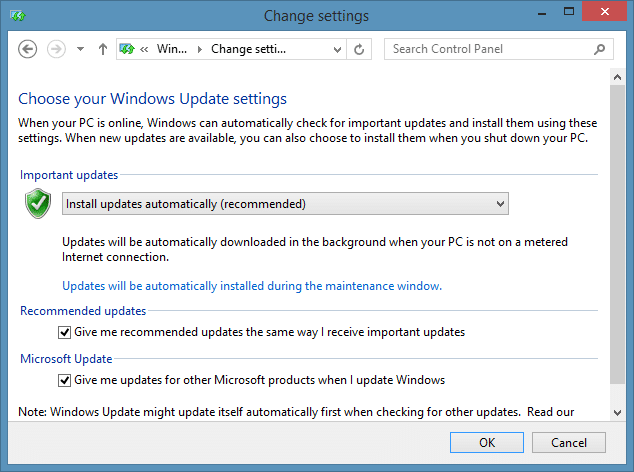
Task: Open the address bar history dropdown
Action: click(337, 49)
